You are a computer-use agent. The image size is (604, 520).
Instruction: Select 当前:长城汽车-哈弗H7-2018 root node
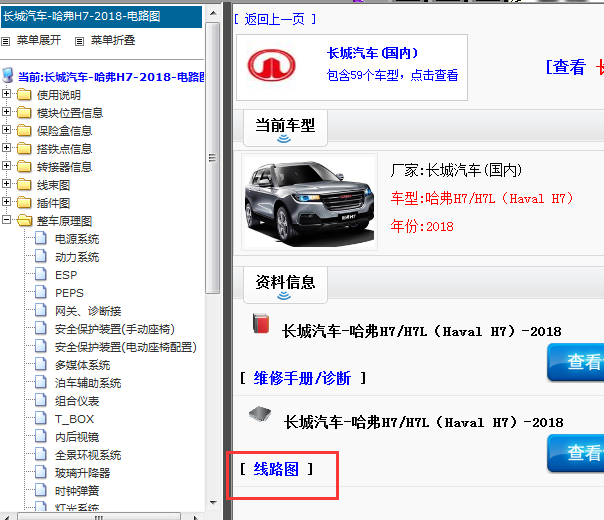coord(111,77)
